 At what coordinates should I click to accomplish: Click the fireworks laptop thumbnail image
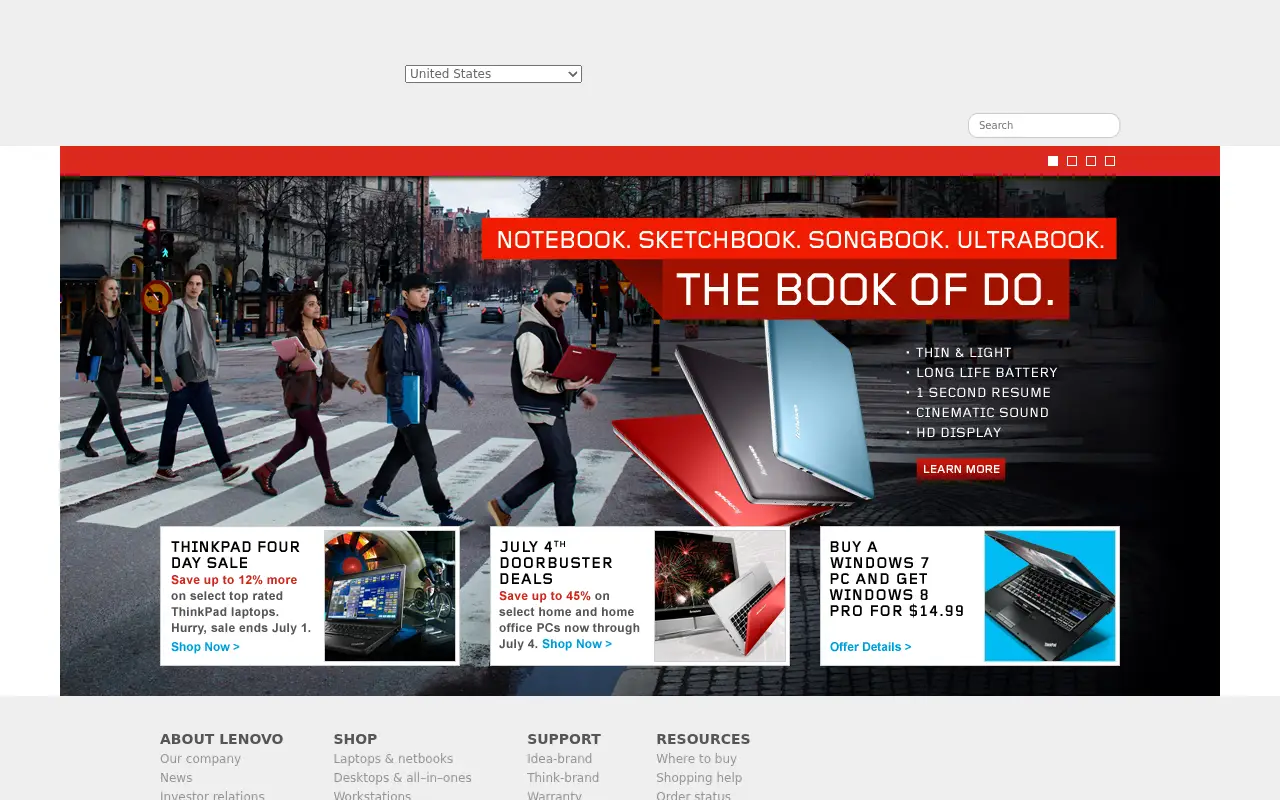(720, 596)
